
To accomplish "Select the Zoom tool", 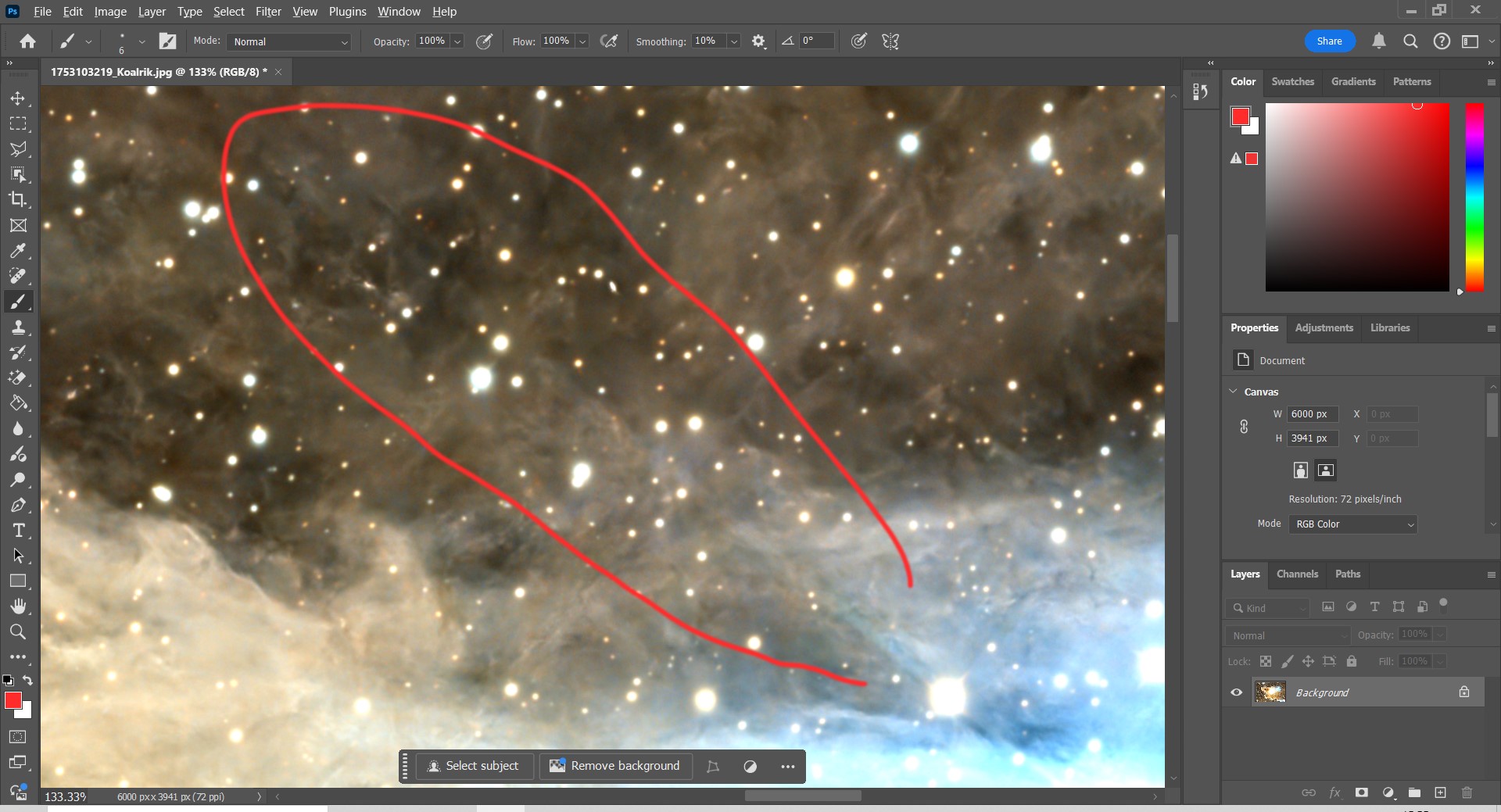I will tap(18, 632).
